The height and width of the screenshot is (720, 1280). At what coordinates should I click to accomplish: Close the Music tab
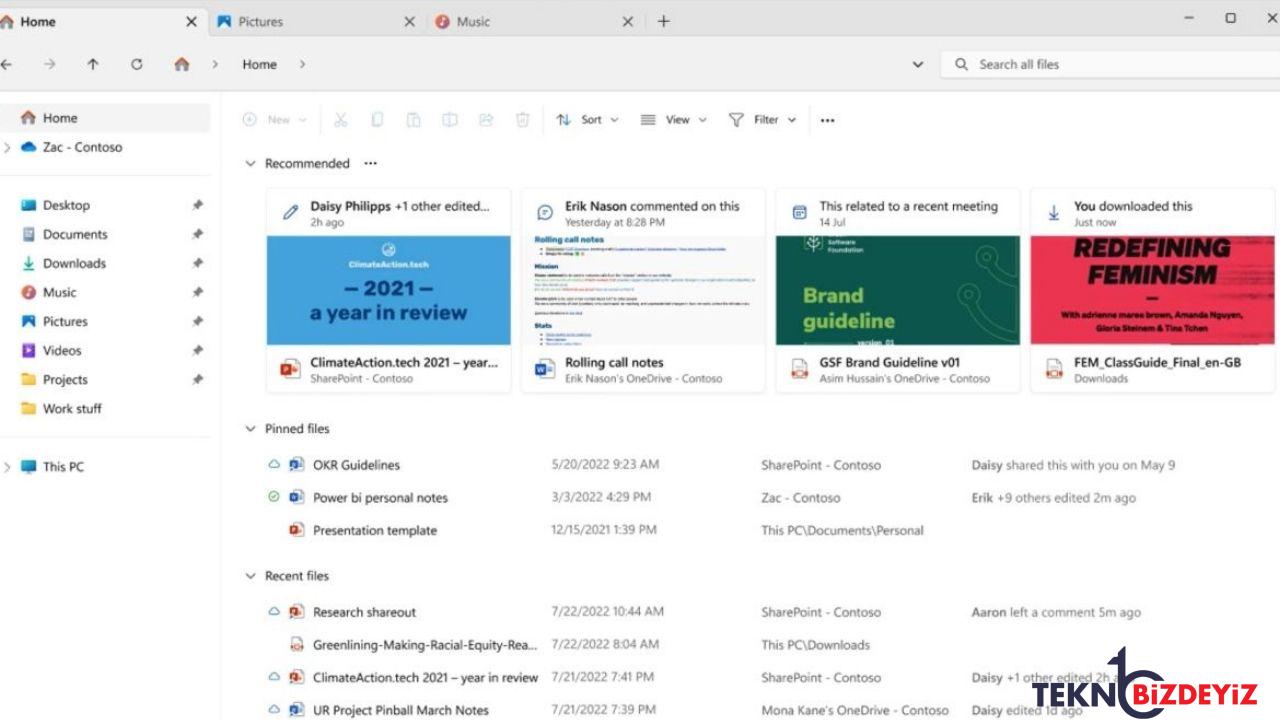point(628,21)
